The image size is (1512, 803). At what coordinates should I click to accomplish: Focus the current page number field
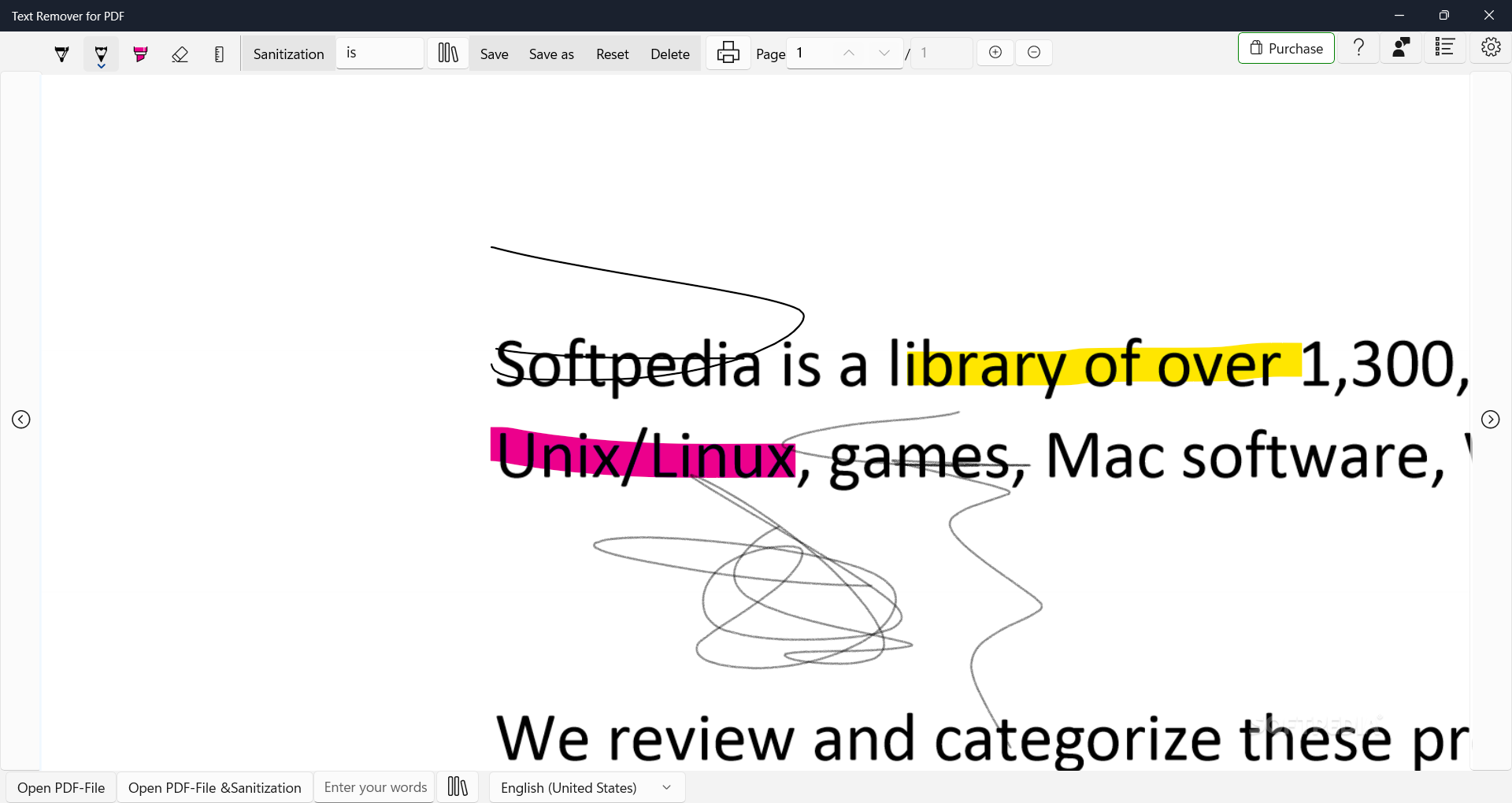(x=809, y=53)
